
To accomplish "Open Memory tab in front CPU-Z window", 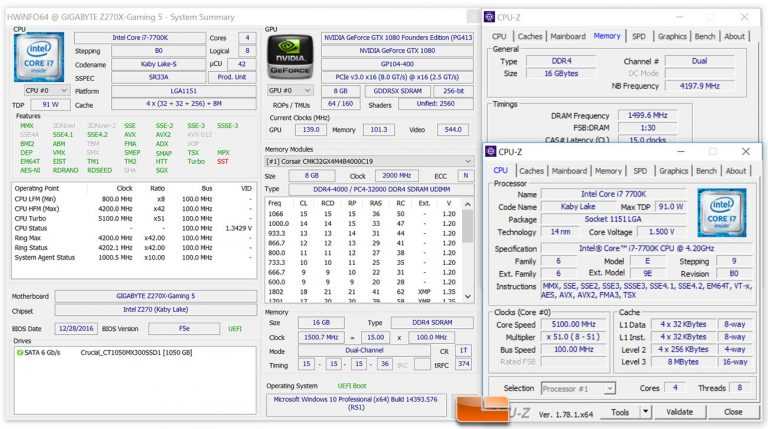I will coord(608,171).
